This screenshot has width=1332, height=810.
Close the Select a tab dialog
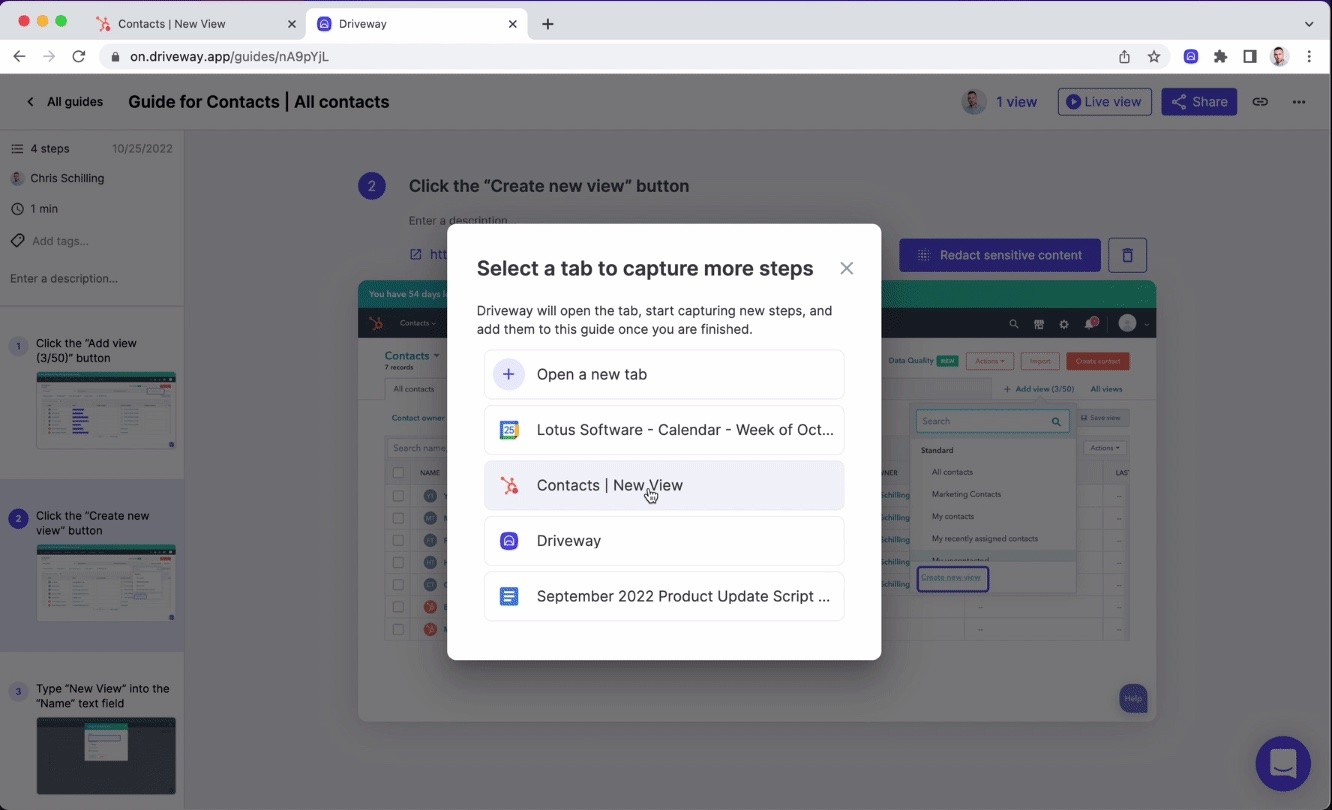click(x=846, y=268)
